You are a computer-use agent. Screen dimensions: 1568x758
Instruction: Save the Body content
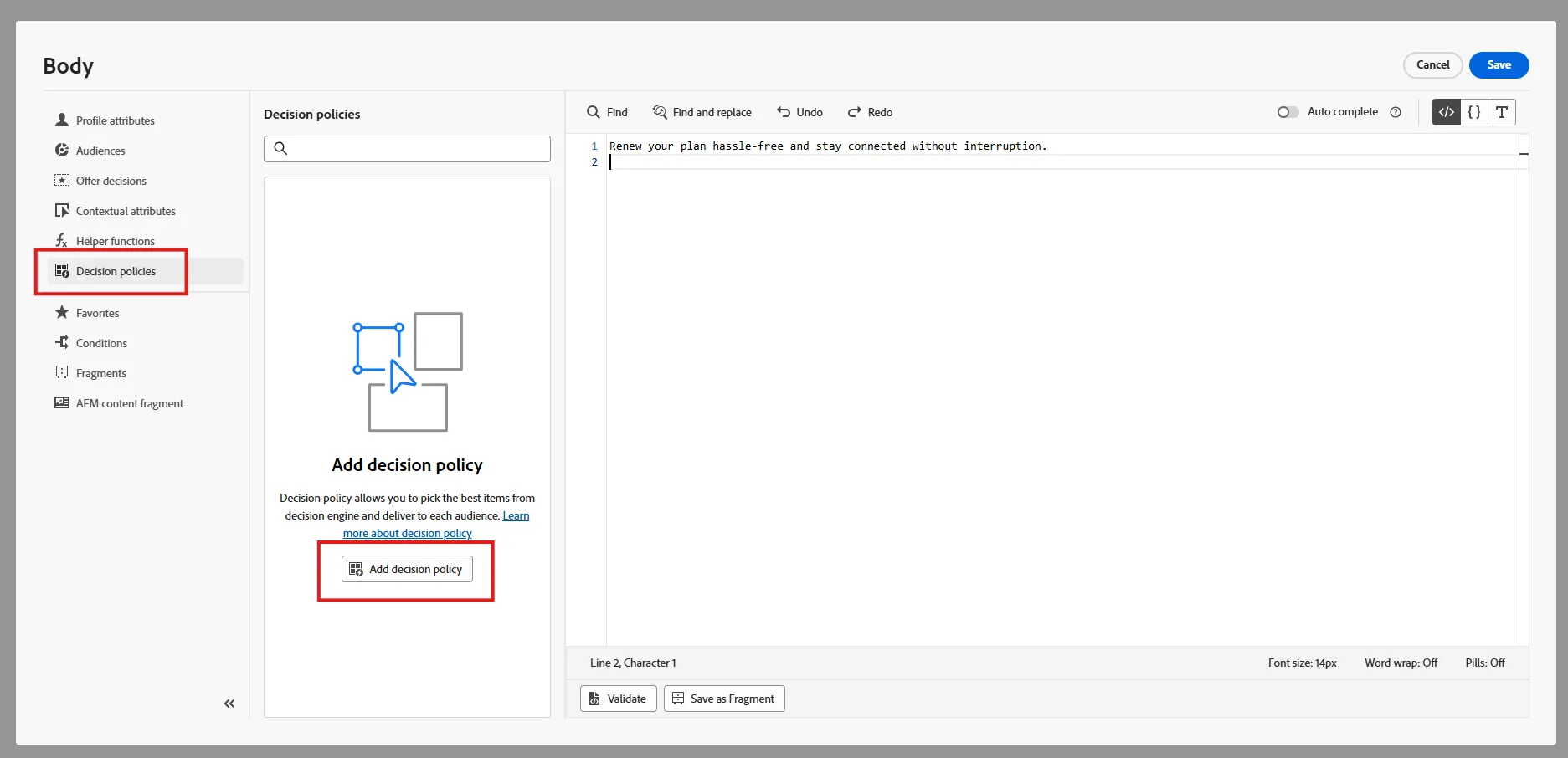[1499, 65]
